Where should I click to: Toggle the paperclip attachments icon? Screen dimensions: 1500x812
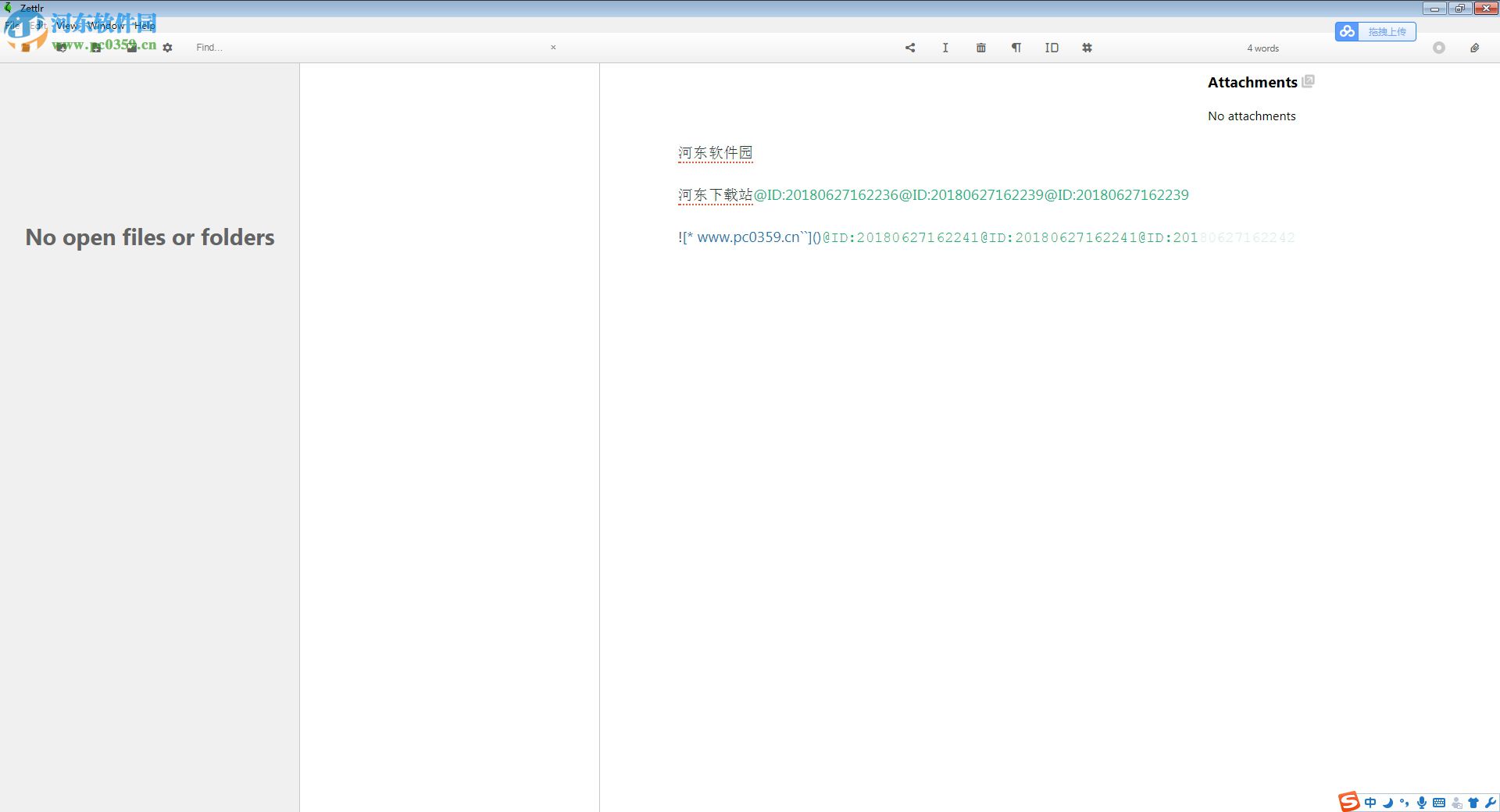click(1475, 48)
